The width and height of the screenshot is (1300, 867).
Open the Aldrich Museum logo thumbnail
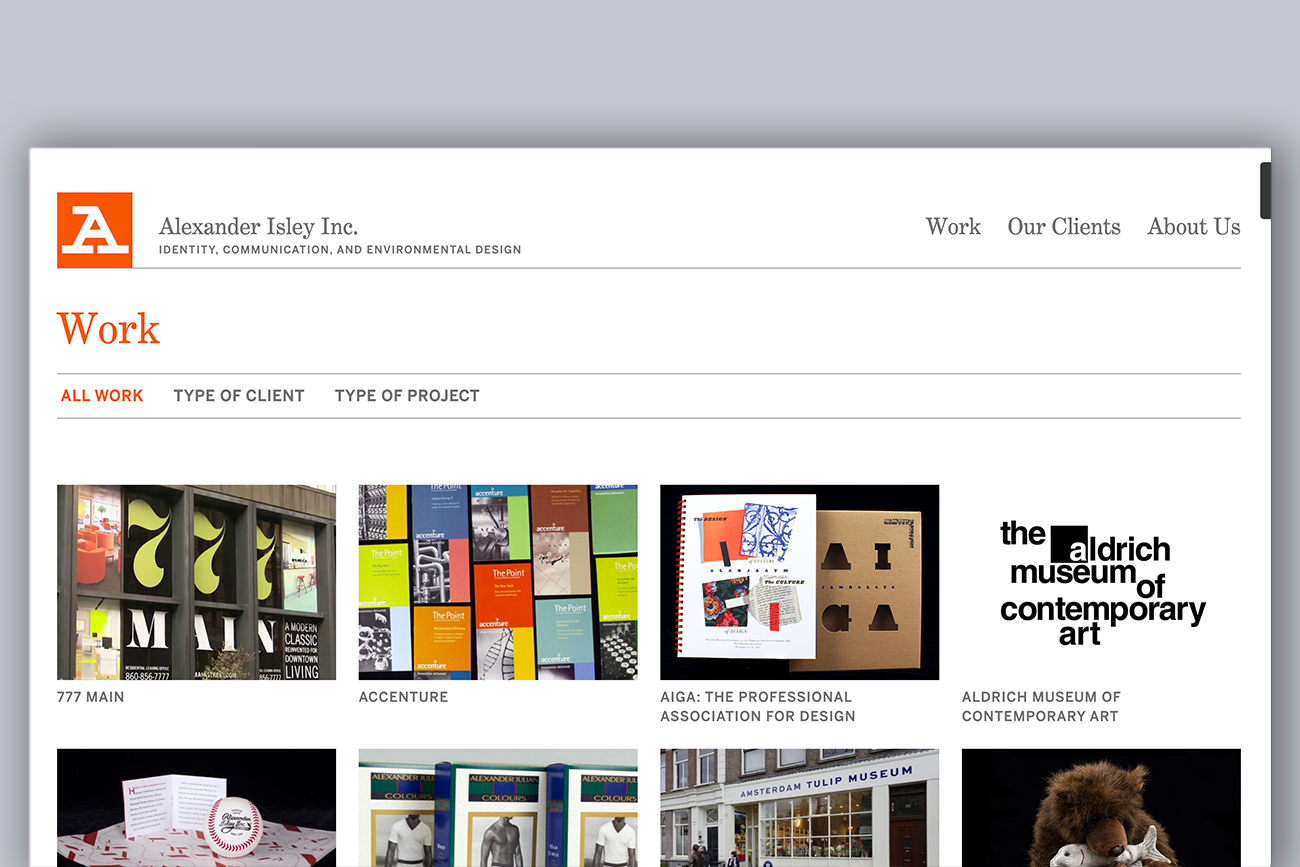(1101, 582)
